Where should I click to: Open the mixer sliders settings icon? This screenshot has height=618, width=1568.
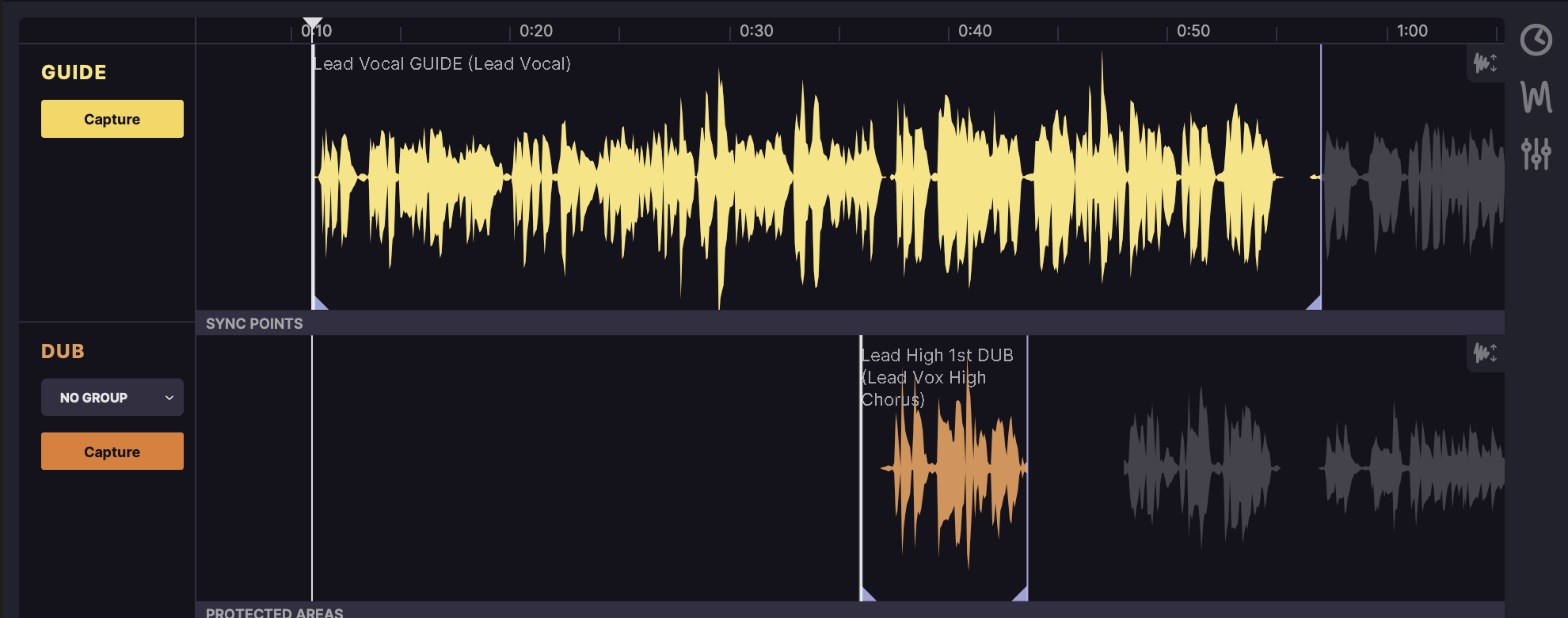tap(1536, 154)
